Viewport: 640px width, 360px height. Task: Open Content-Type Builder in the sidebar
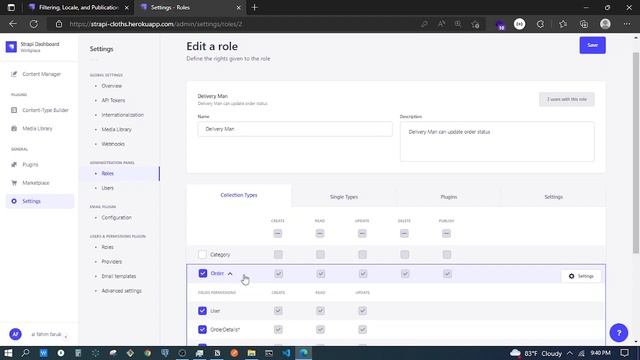tap(40, 110)
